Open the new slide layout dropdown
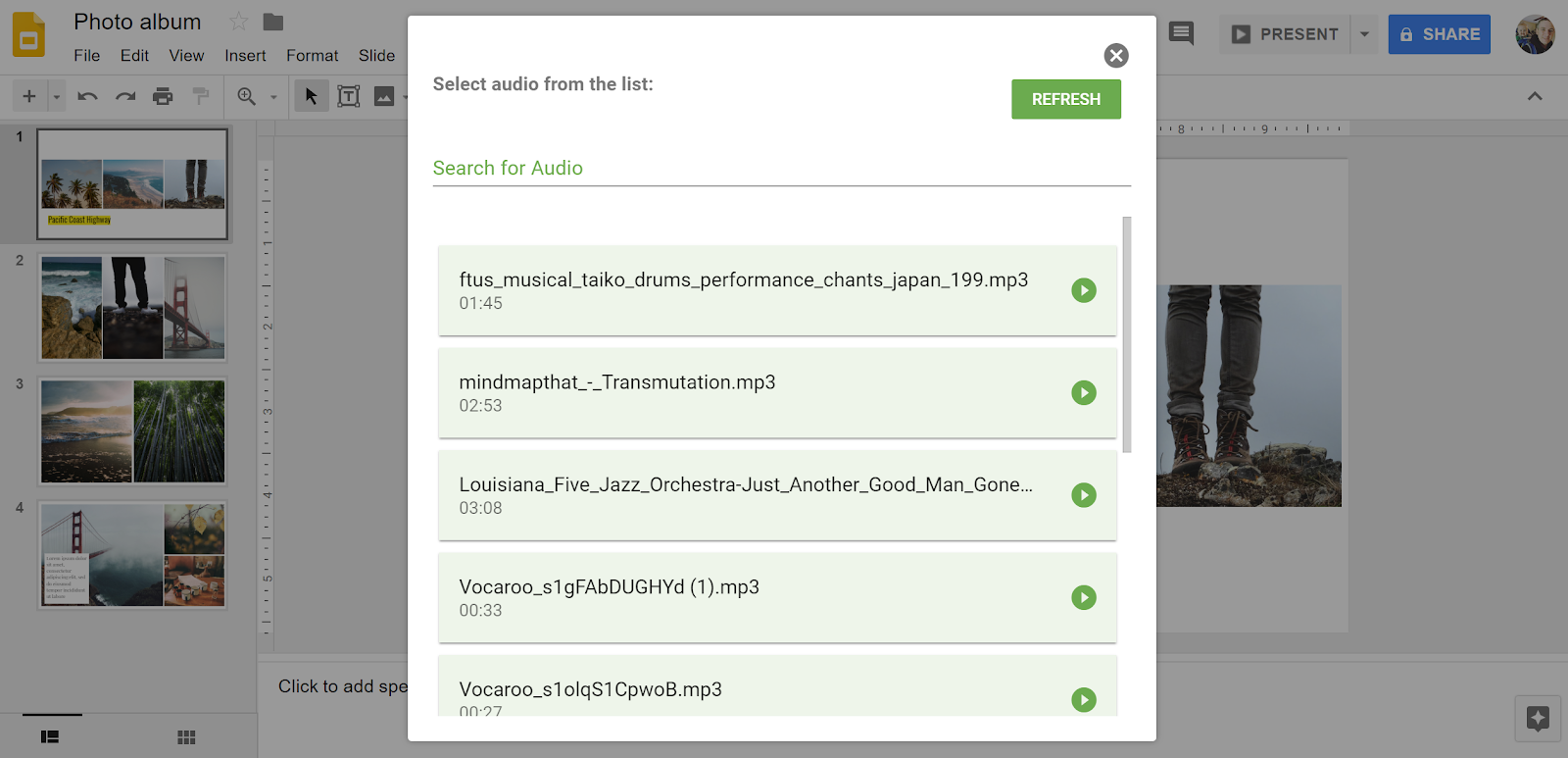 tap(57, 96)
